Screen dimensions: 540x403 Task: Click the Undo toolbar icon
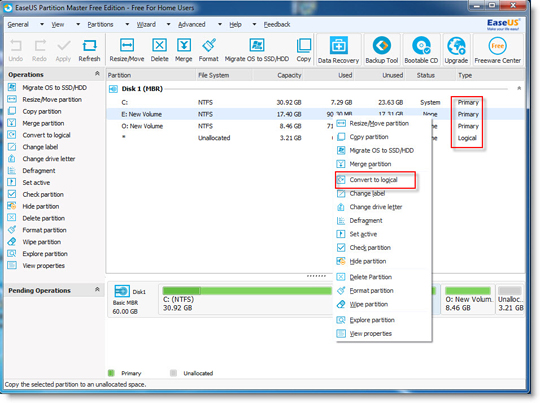click(15, 50)
